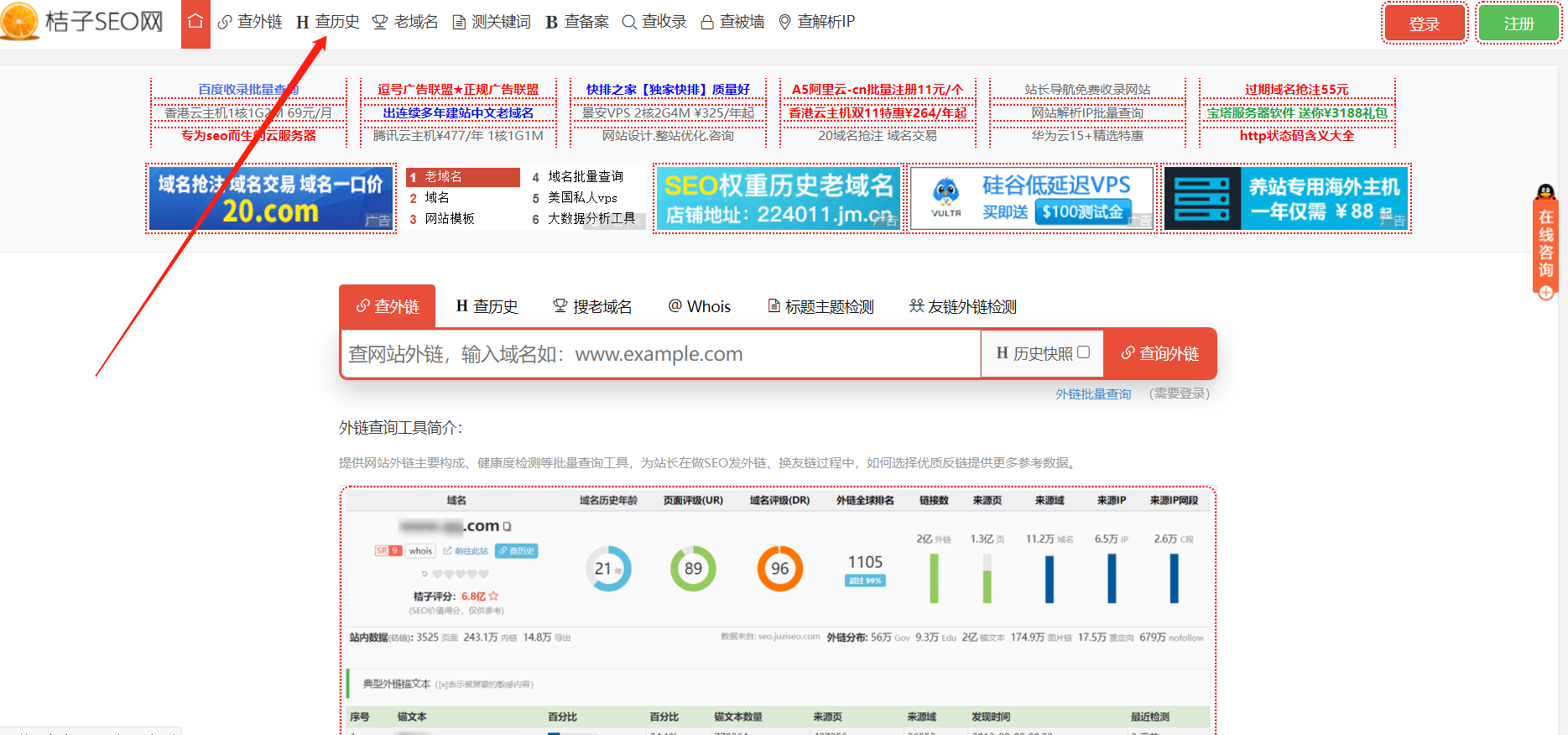The width and height of the screenshot is (1568, 735).
Task: Click the 20.com domain trading banner
Action: coord(271,198)
